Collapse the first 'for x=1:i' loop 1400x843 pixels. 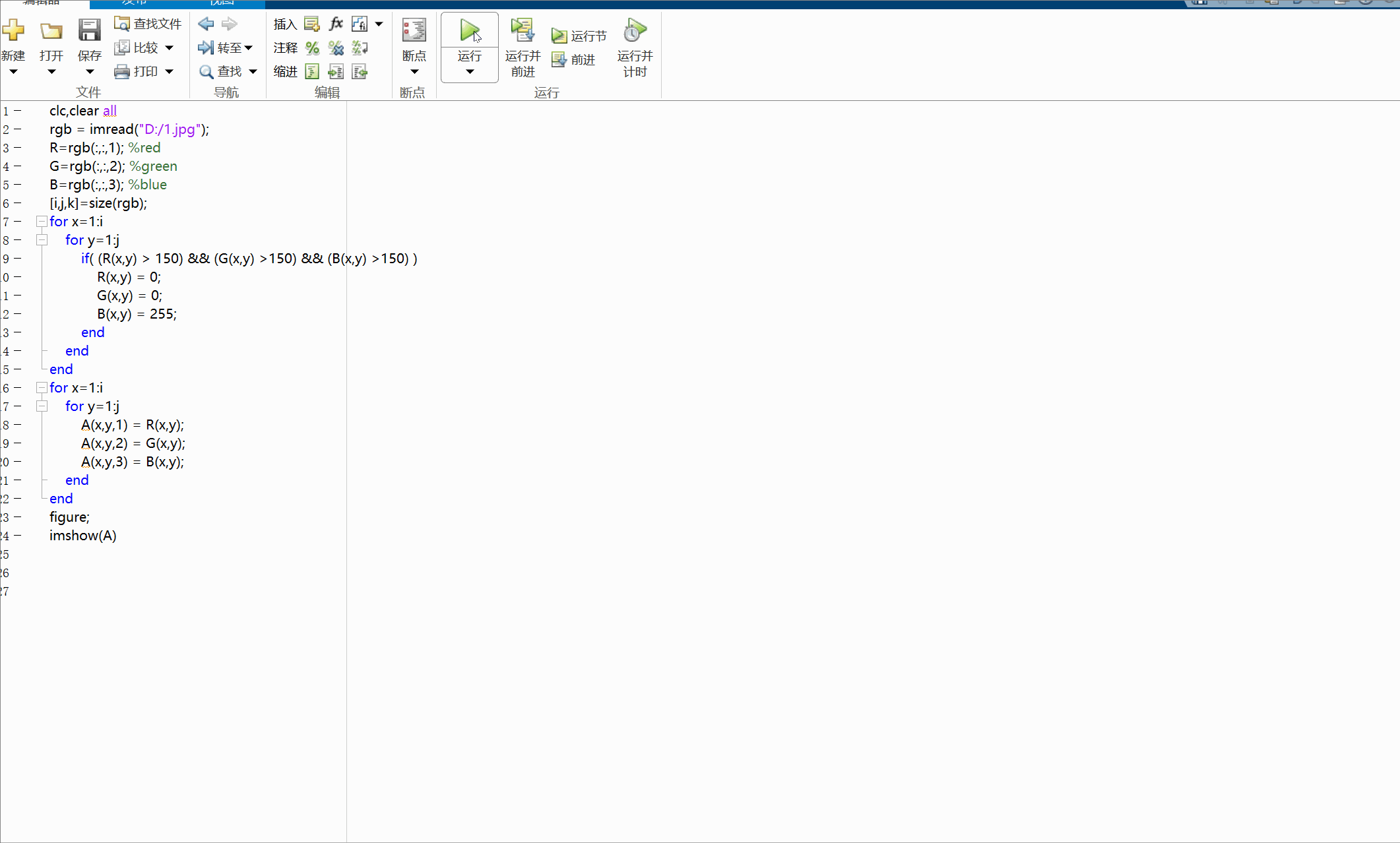coord(42,222)
